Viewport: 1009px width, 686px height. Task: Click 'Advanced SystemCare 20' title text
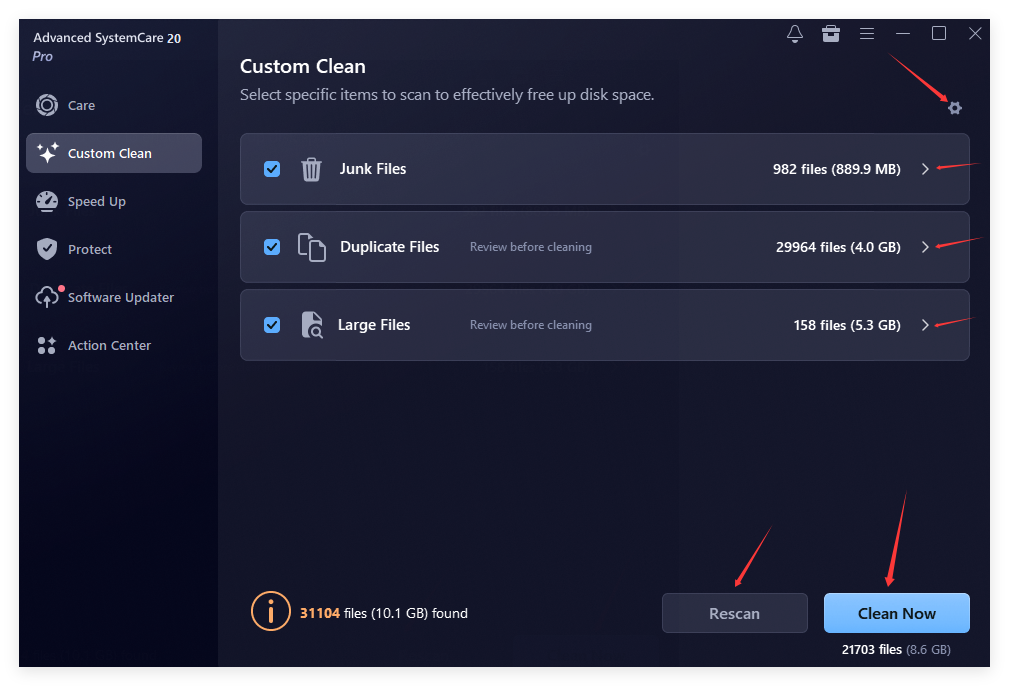click(x=107, y=38)
